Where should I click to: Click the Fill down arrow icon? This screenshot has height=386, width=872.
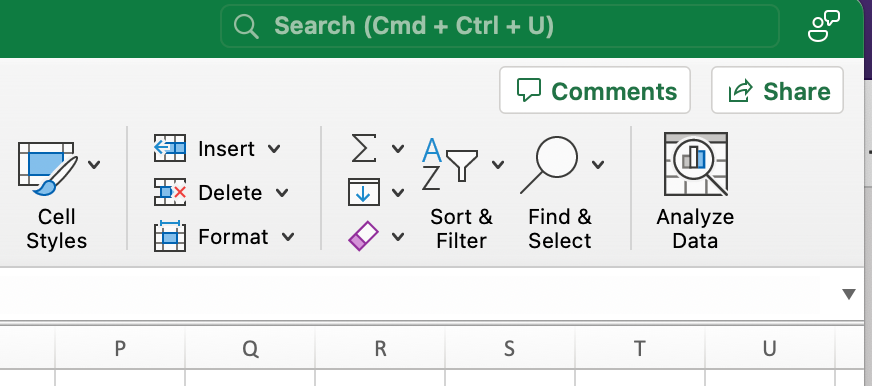tap(364, 192)
